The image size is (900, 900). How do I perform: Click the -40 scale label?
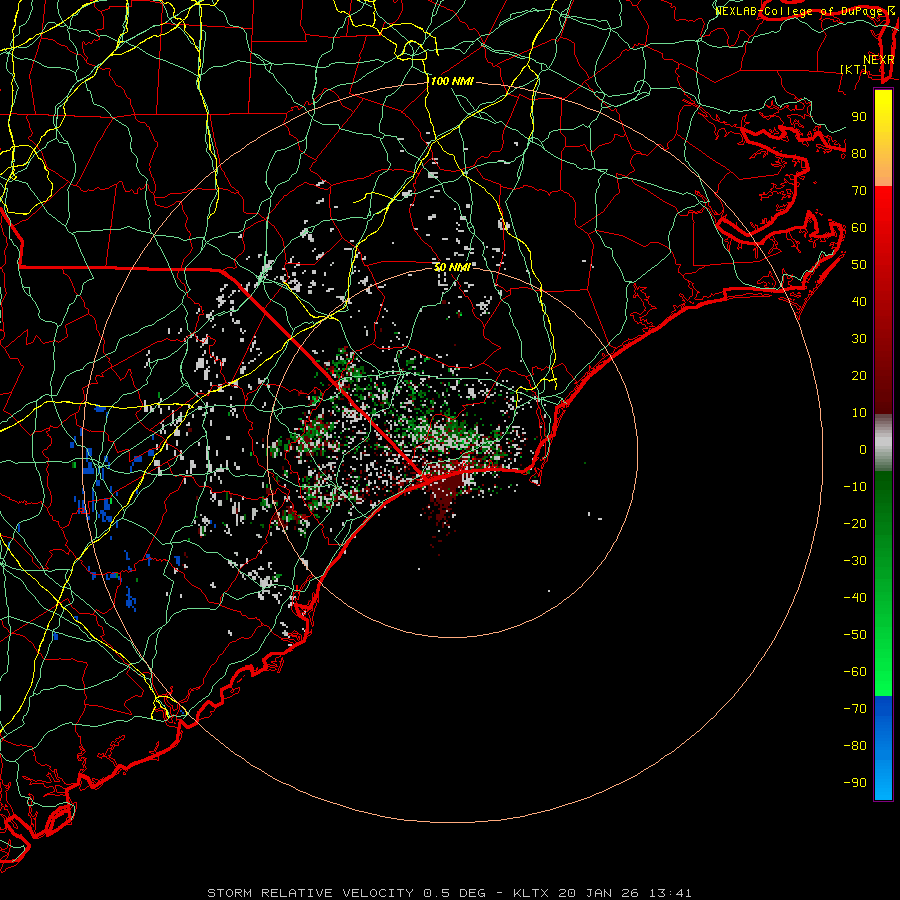tap(855, 598)
